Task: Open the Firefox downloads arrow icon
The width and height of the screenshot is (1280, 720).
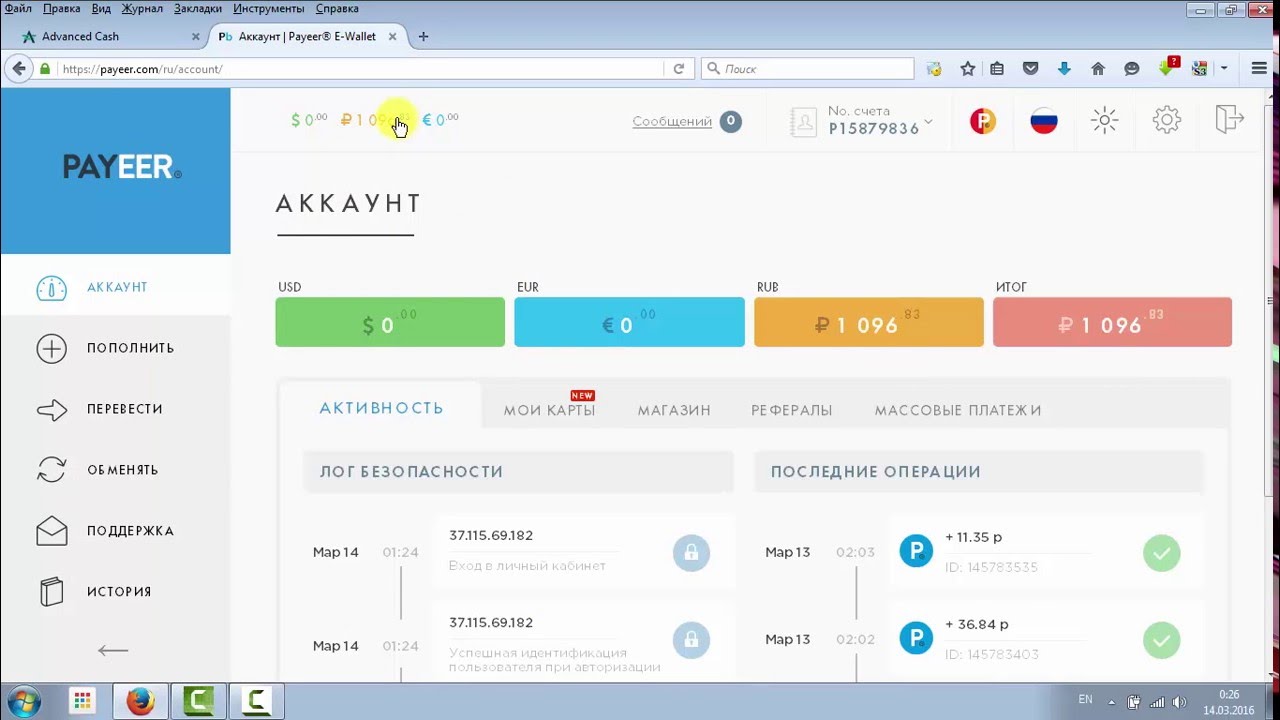Action: click(x=1064, y=69)
